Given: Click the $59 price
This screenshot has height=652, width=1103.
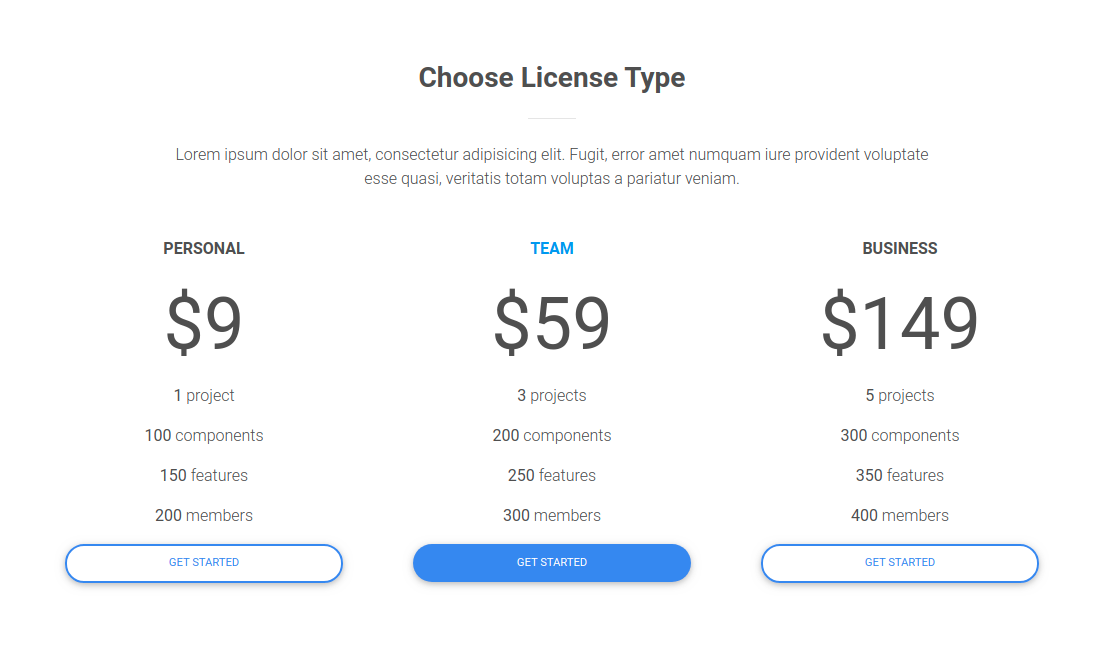Looking at the screenshot, I should pos(552,323).
